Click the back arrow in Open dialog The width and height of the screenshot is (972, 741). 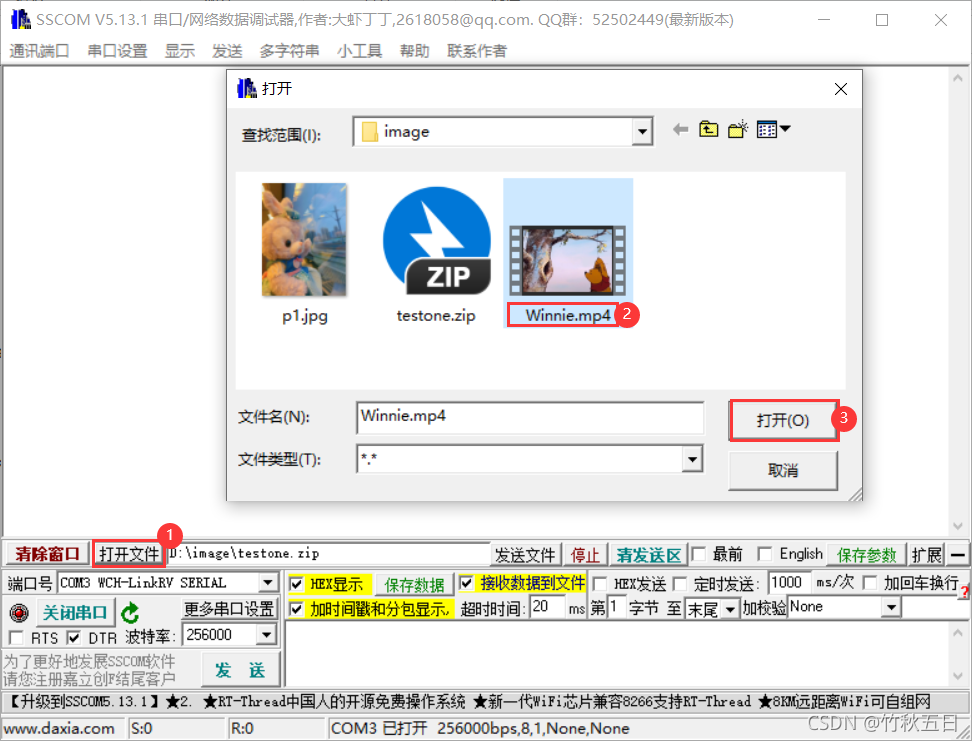coord(678,130)
